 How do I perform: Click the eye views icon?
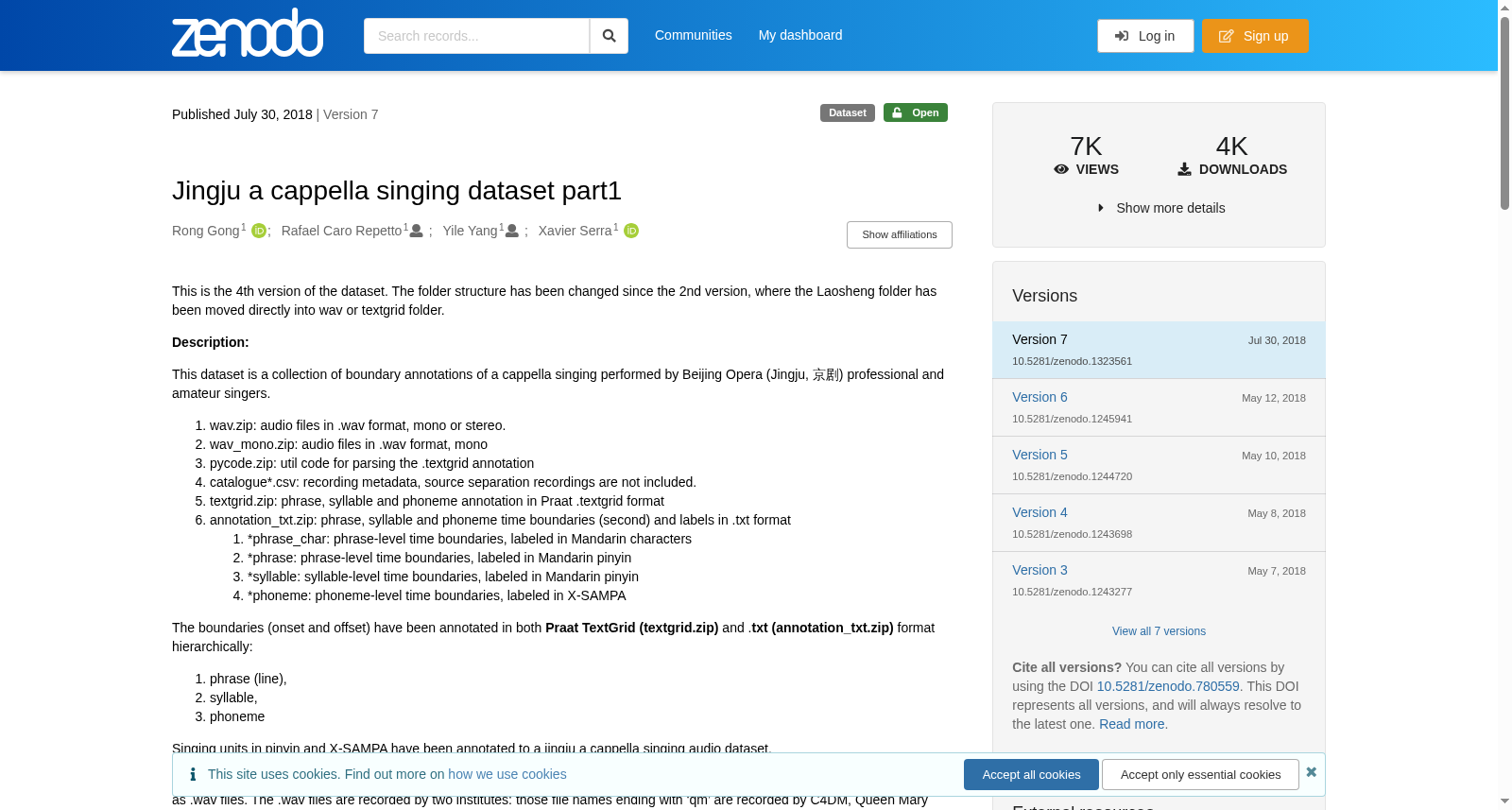point(1061,169)
